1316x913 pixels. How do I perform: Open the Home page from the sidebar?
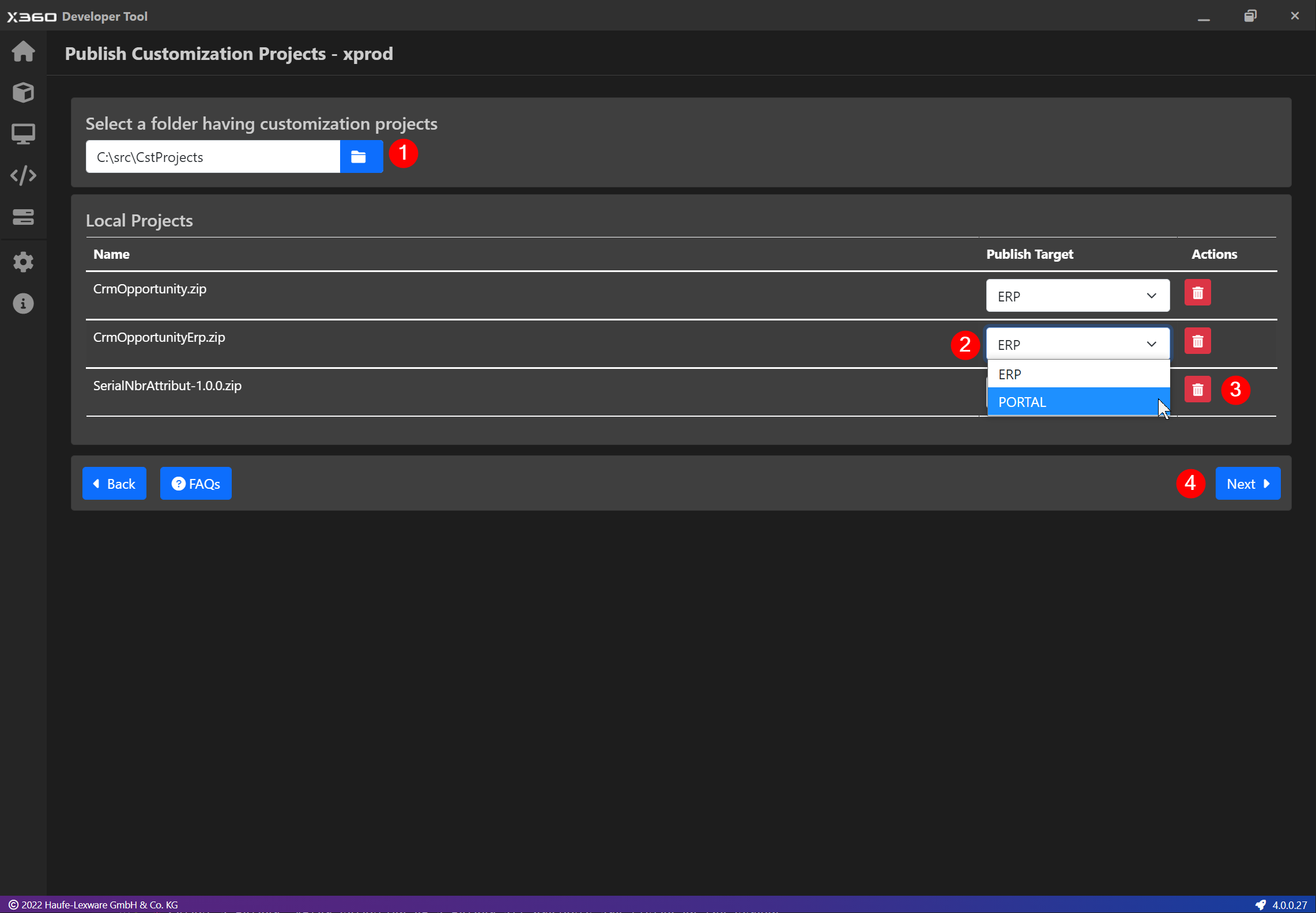click(x=23, y=52)
